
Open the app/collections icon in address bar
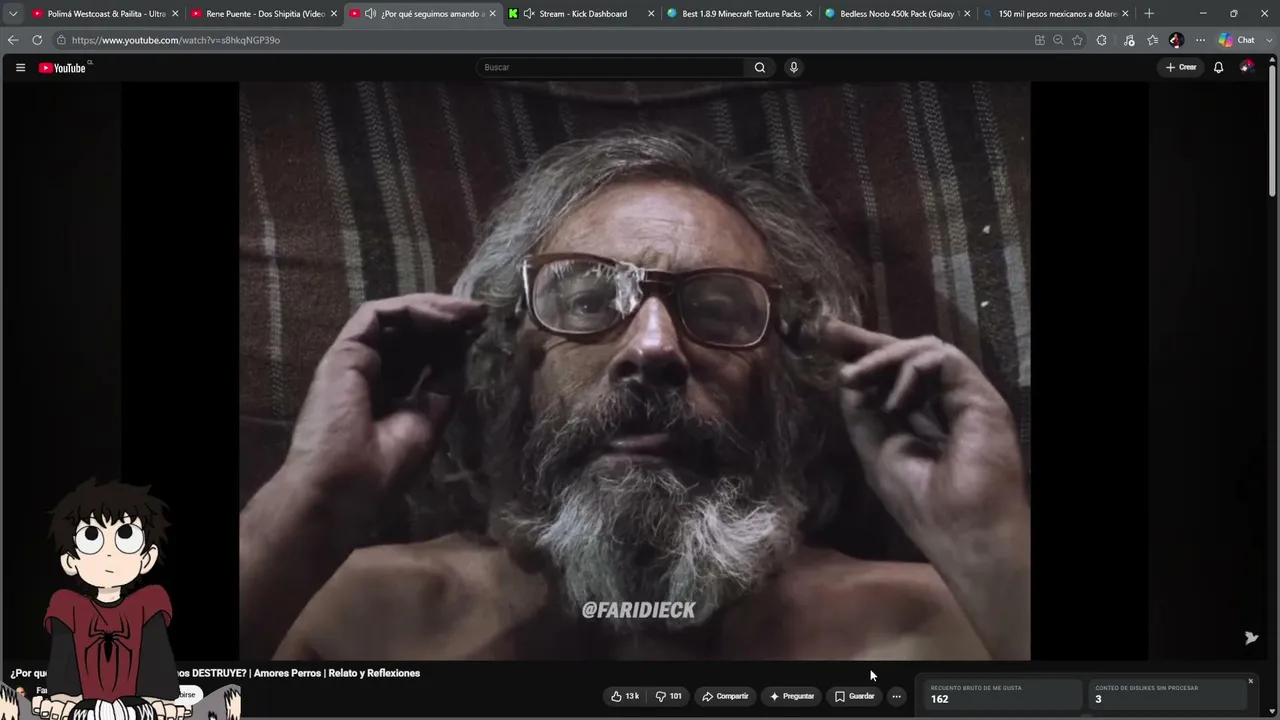point(1040,40)
